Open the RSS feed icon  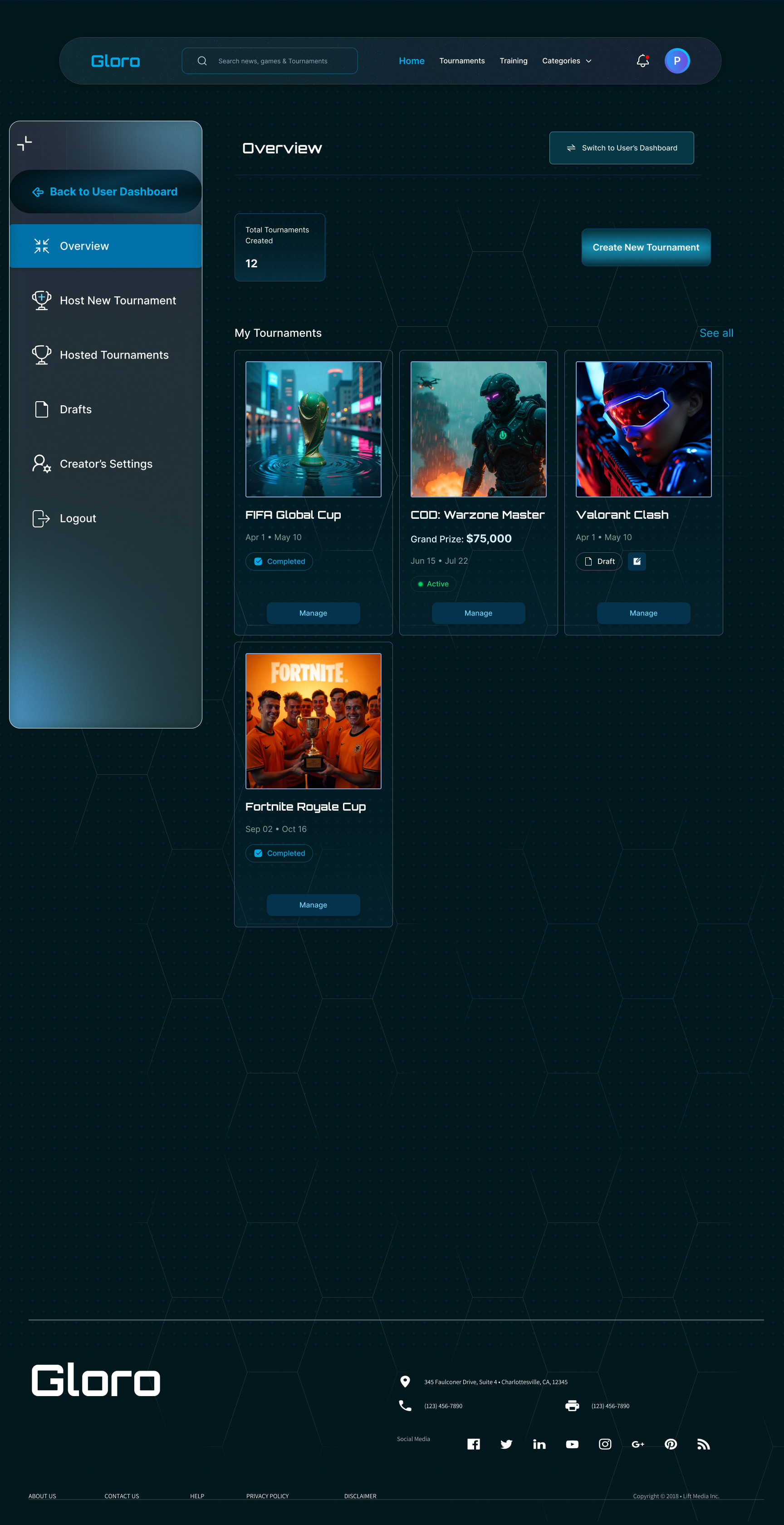(x=704, y=1444)
